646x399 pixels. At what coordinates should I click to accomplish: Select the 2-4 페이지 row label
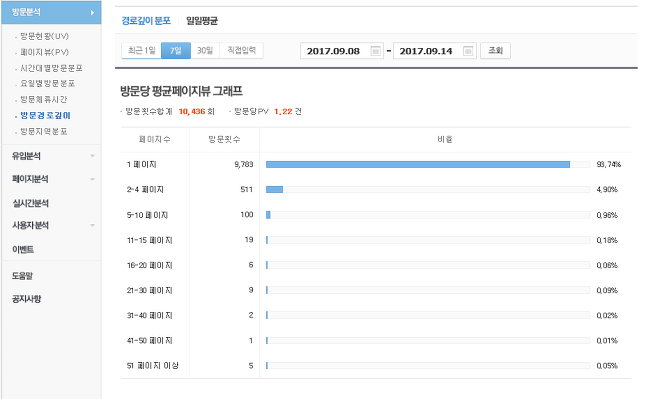pos(145,190)
